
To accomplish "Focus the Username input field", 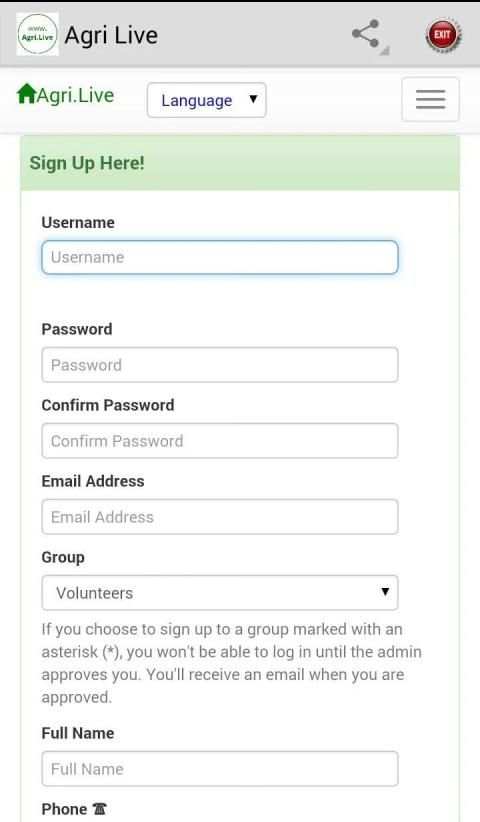I will tap(220, 257).
